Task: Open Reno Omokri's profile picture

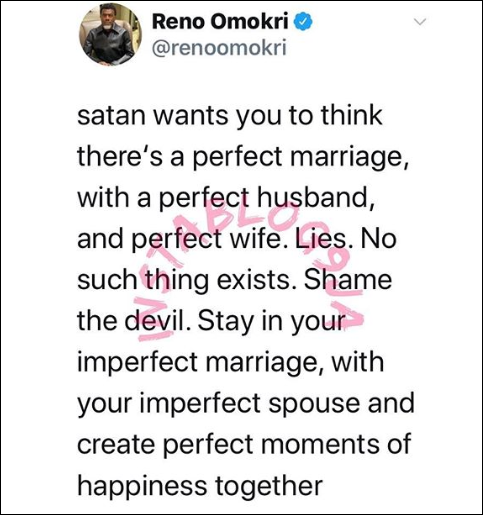Action: click(110, 35)
